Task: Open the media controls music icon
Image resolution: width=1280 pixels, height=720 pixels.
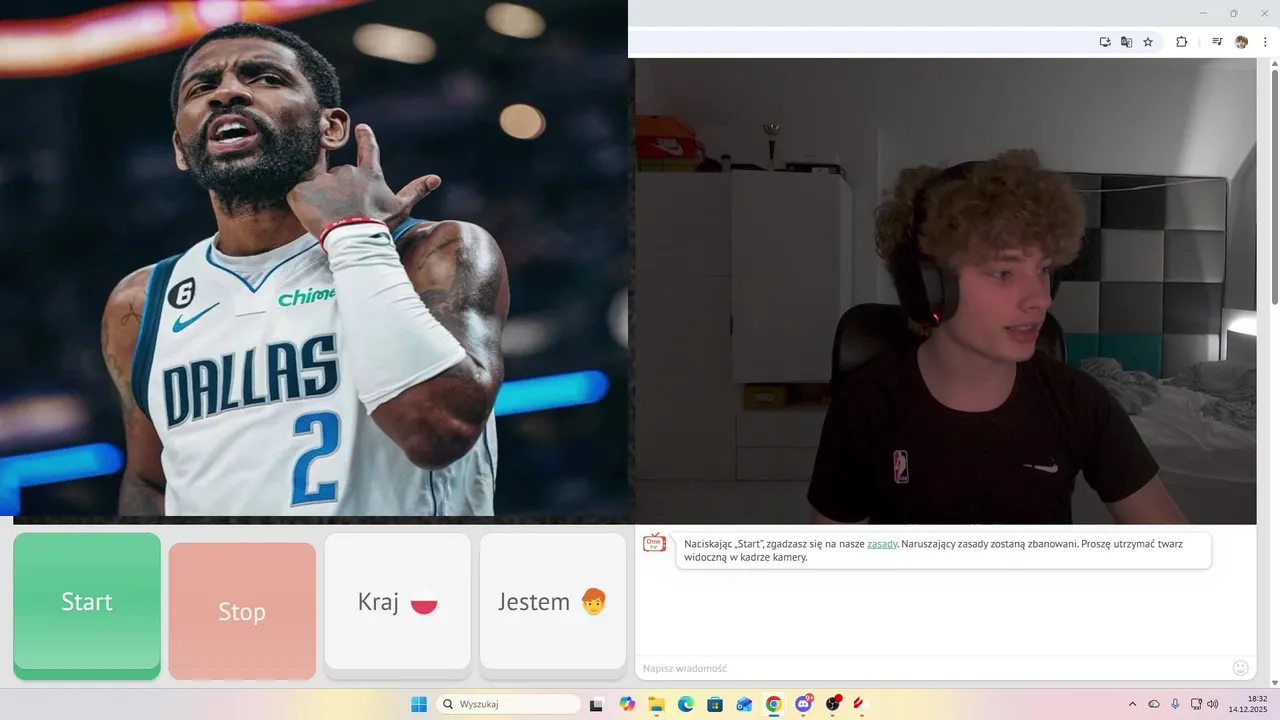Action: 1217,42
